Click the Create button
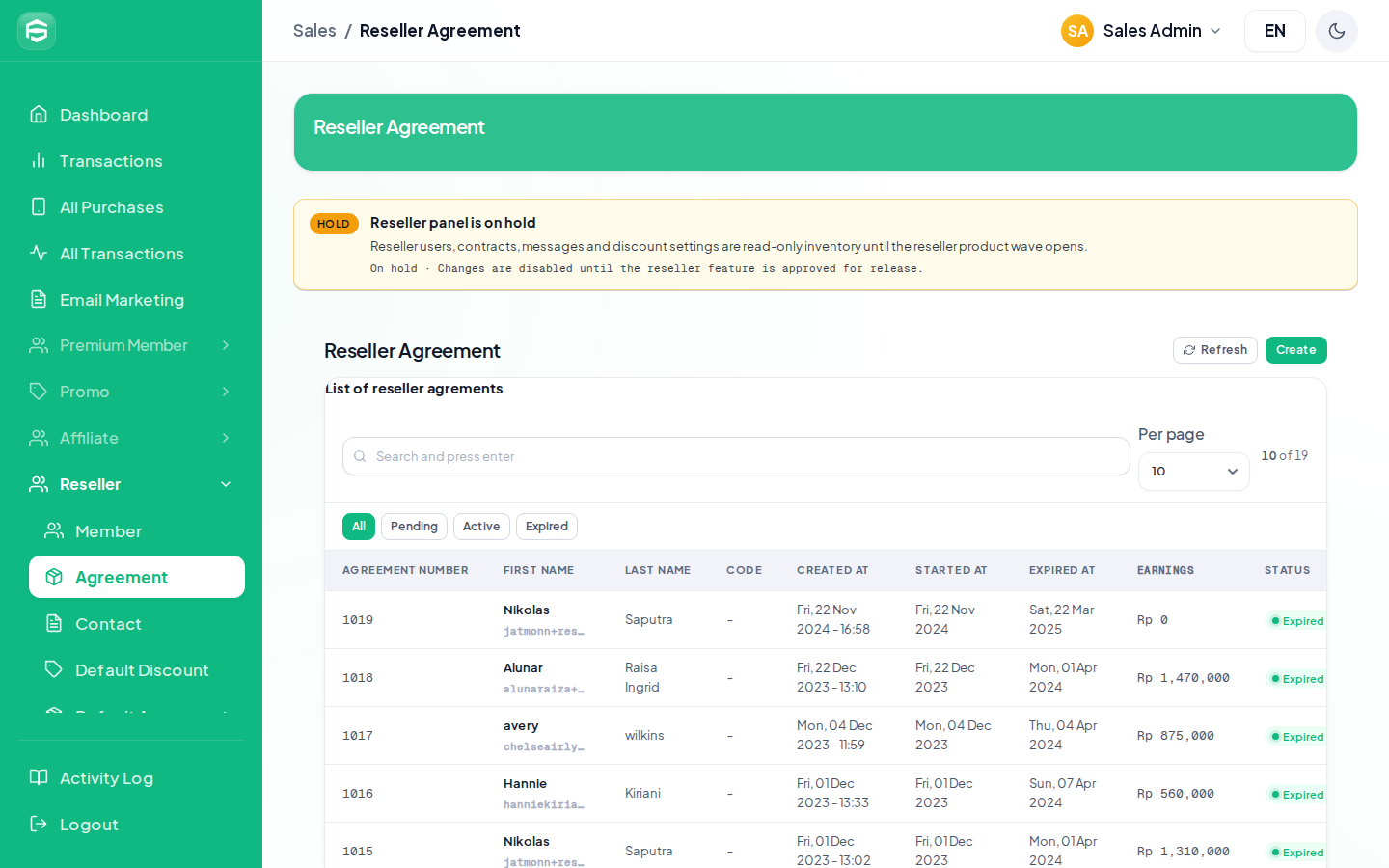The image size is (1389, 868). [1296, 350]
